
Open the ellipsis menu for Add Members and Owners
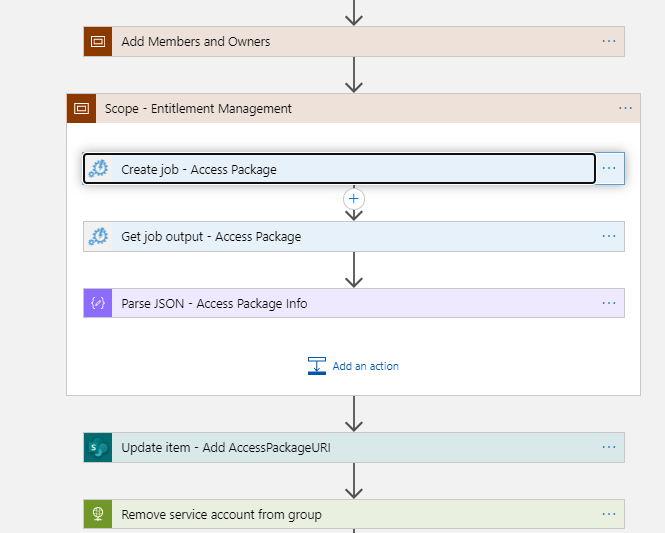tap(609, 41)
